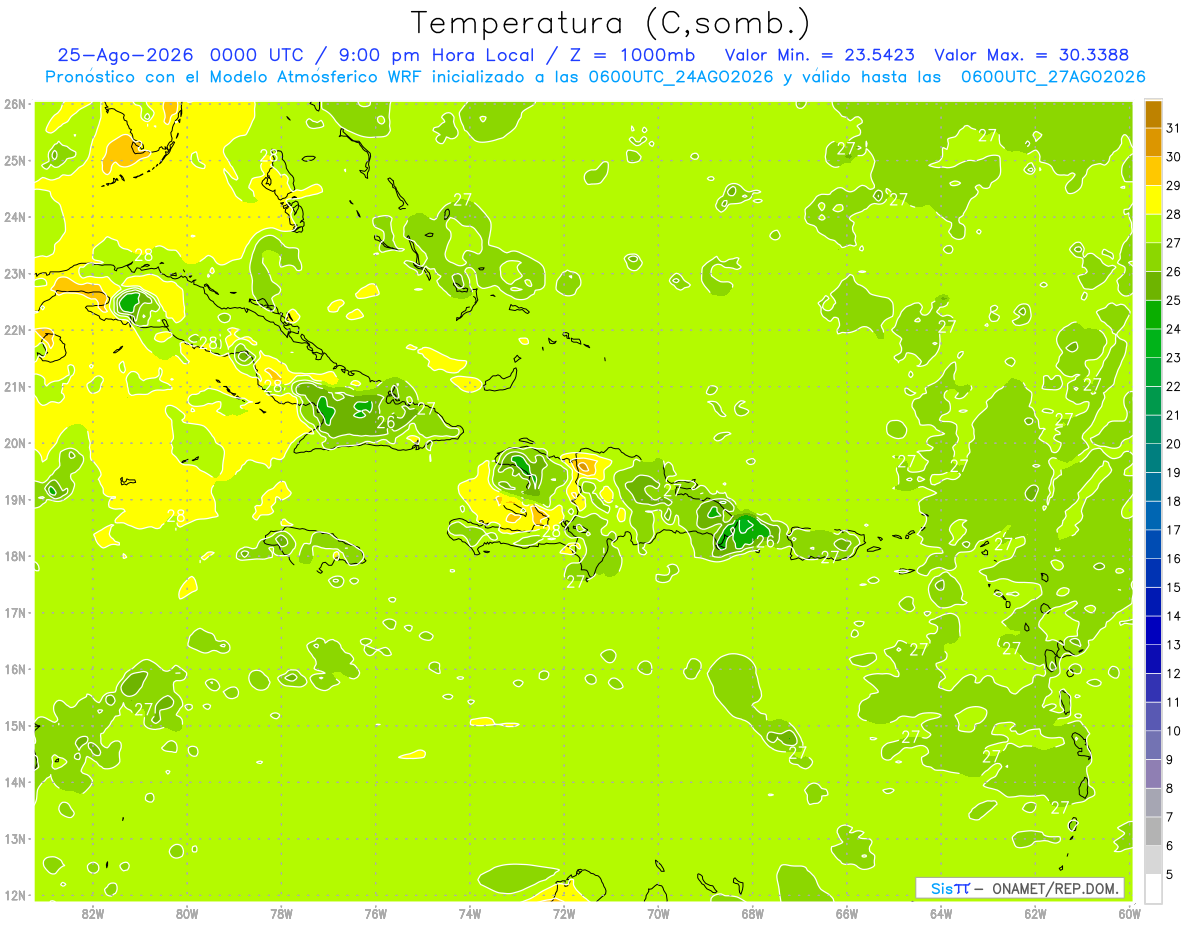Screen dimensions: 1200x927
Task: Click the '18N' latitude axis label
Action: (15, 556)
